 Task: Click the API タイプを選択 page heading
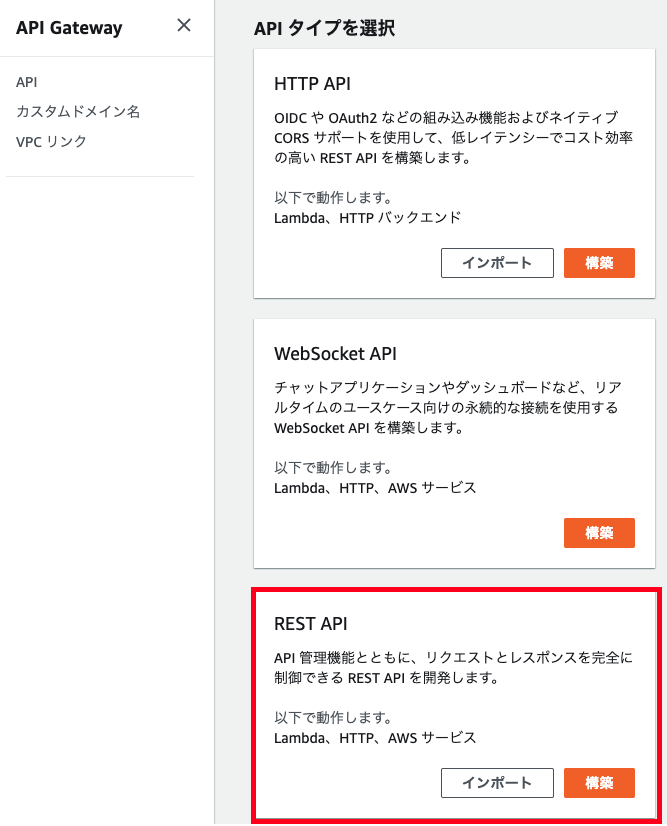click(325, 28)
